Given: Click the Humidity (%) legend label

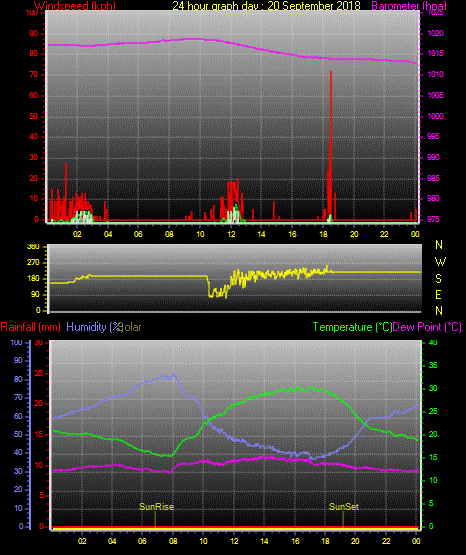Looking at the screenshot, I should click(x=94, y=327).
